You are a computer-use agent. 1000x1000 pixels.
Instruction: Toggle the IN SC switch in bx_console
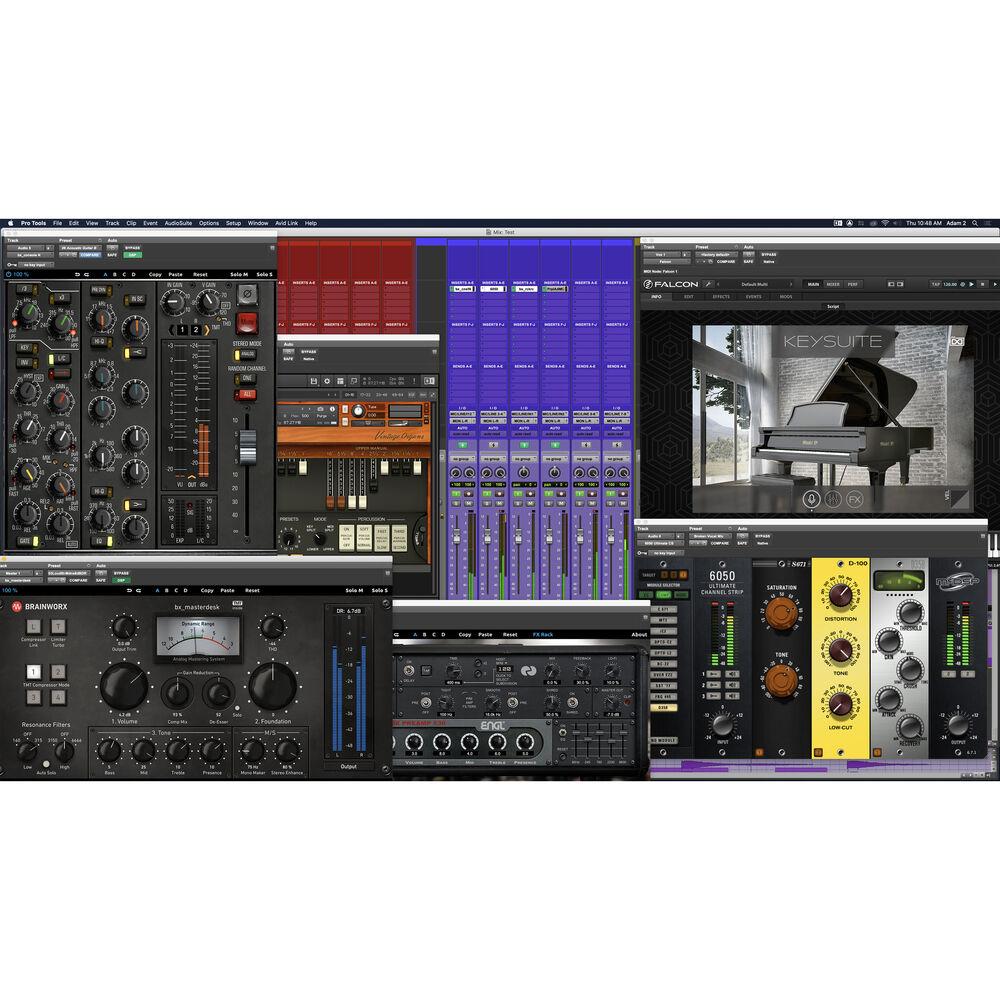click(136, 298)
